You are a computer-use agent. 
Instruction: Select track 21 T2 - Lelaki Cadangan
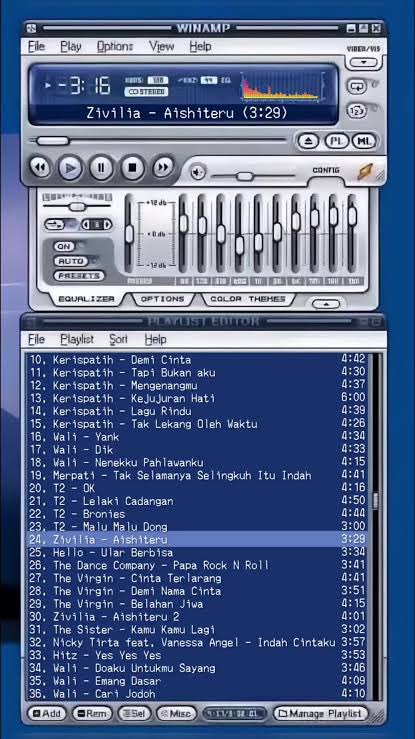click(x=196, y=501)
